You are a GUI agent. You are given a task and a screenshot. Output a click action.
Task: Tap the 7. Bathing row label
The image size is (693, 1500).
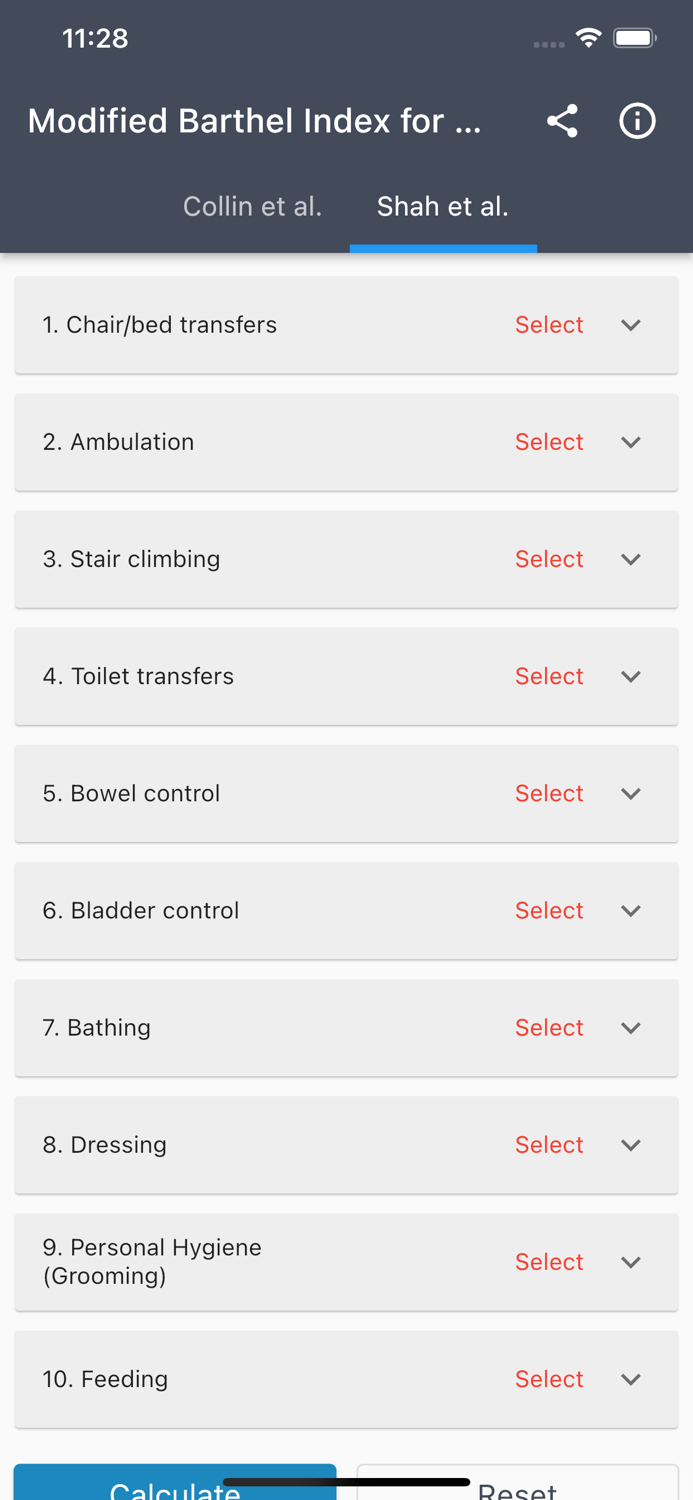(x=97, y=1027)
